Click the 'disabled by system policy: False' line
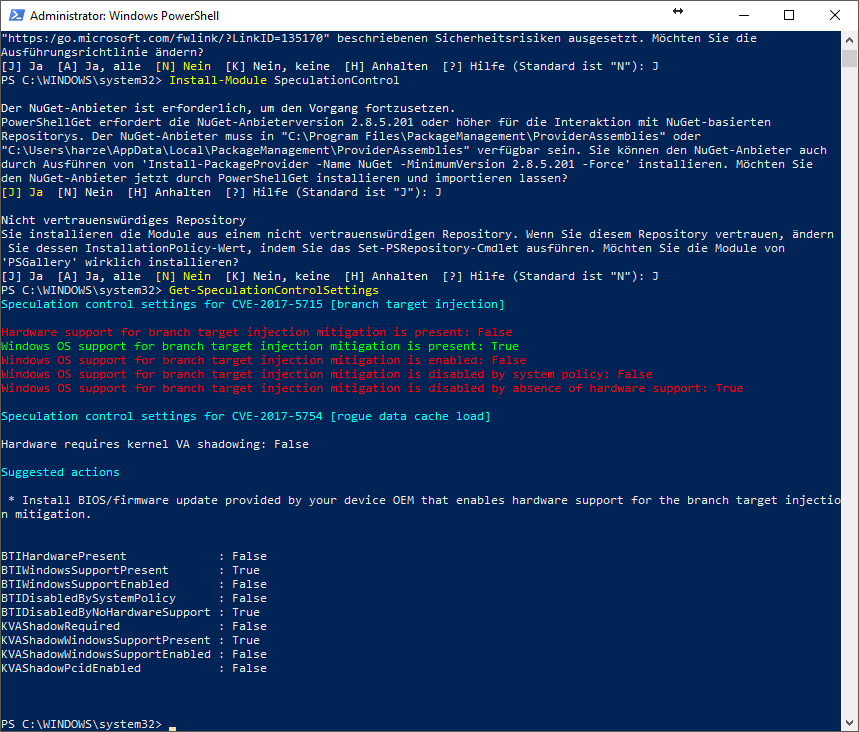This screenshot has height=732, width=859. pyautogui.click(x=327, y=374)
